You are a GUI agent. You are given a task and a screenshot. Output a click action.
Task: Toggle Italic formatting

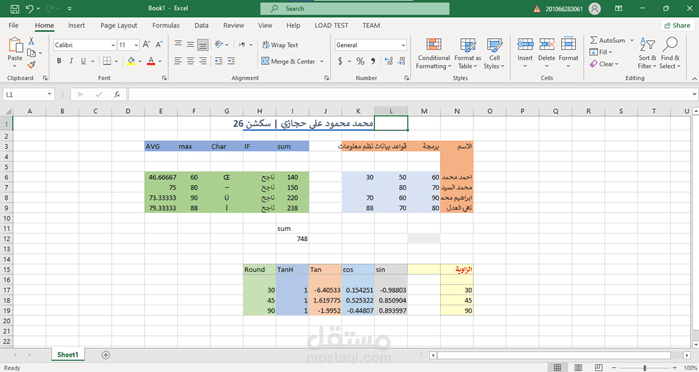(x=71, y=61)
